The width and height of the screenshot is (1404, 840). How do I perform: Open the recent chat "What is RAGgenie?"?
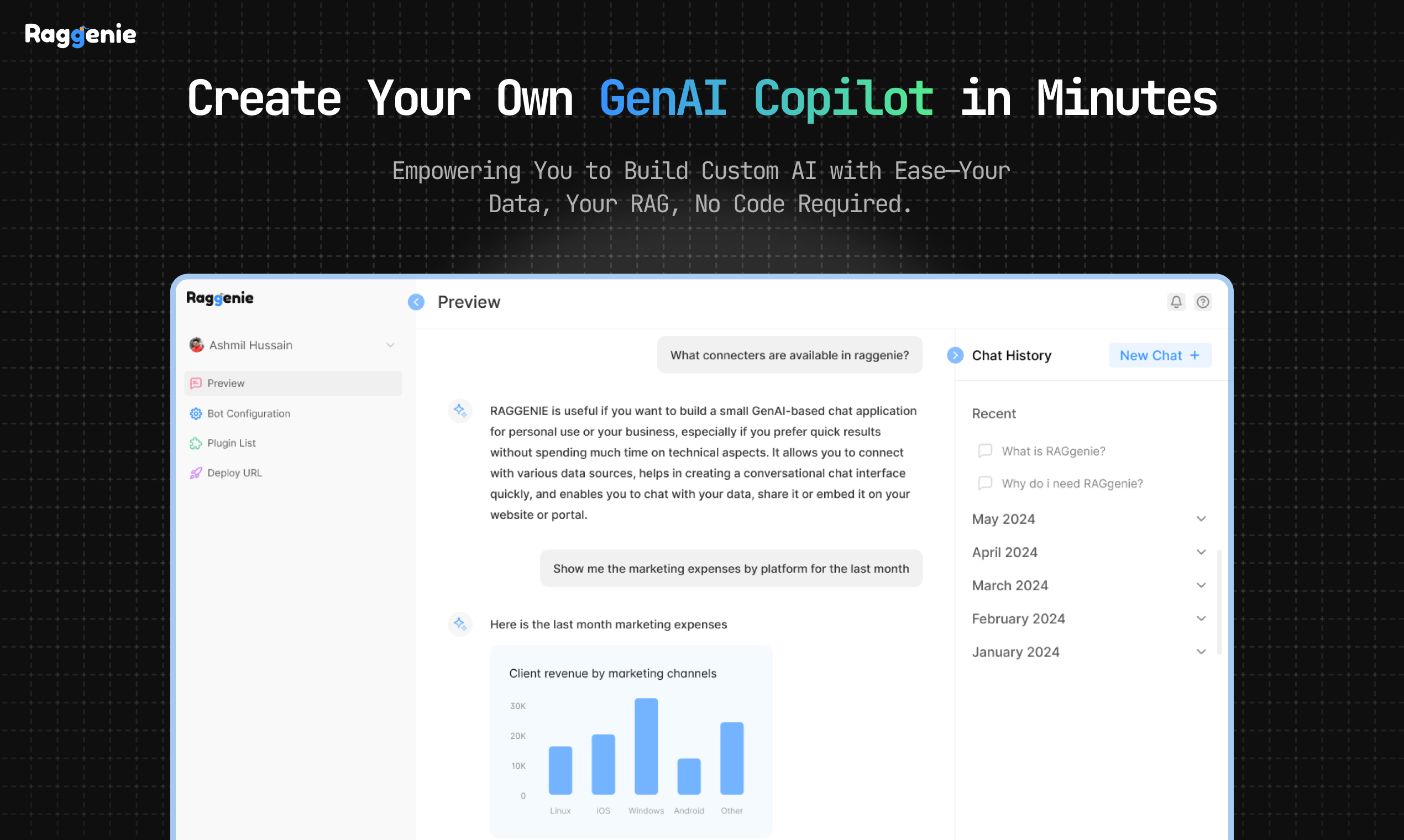pyautogui.click(x=1053, y=451)
